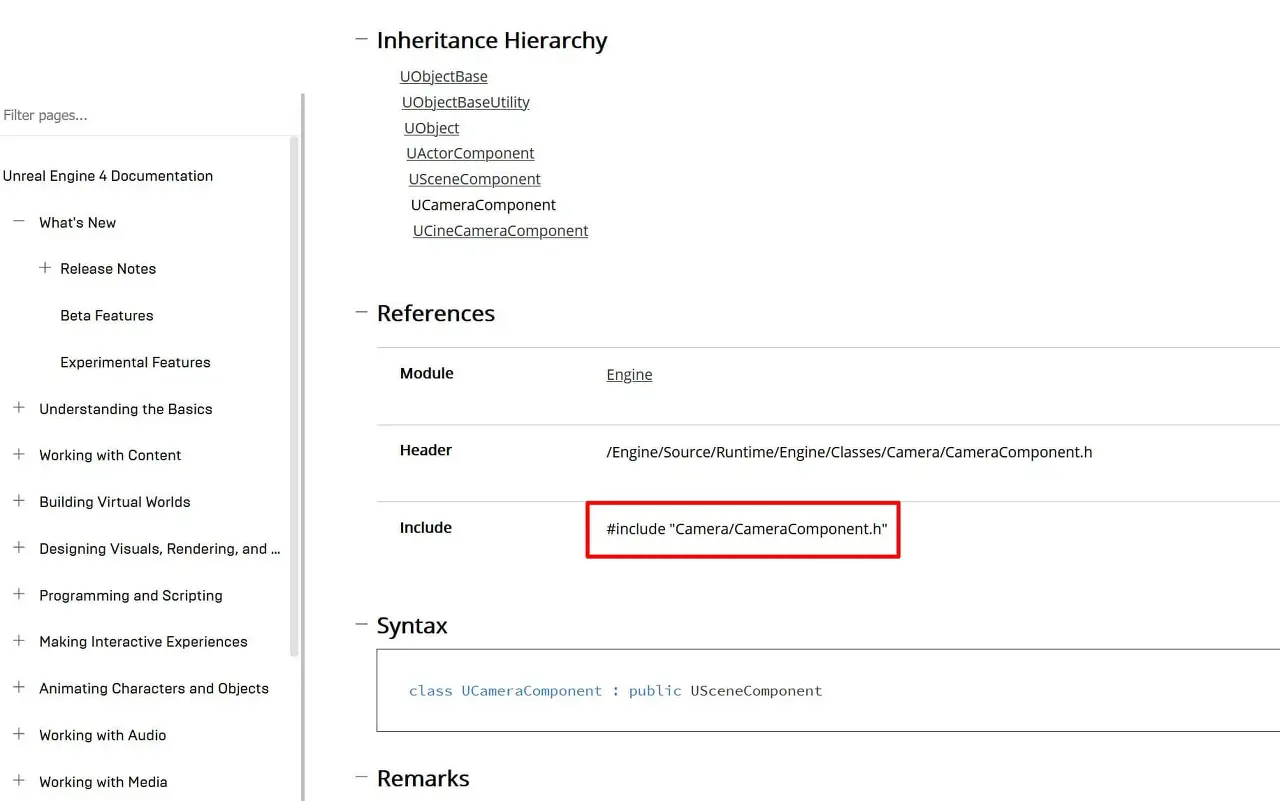1280x801 pixels.
Task: Open Unreal Engine 4 Documentation root
Action: coord(108,176)
